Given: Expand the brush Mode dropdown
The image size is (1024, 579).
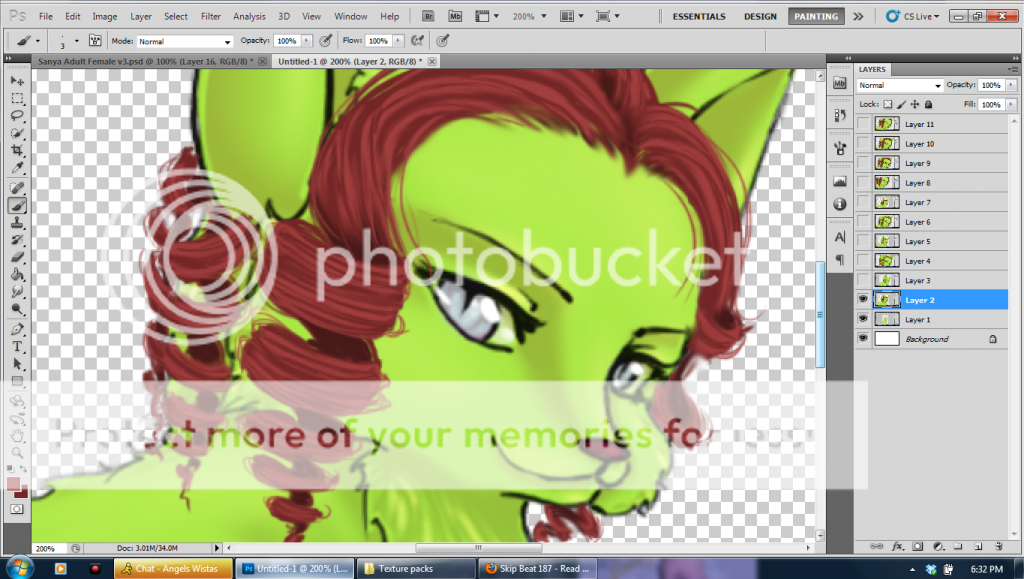Looking at the screenshot, I should click(x=185, y=41).
